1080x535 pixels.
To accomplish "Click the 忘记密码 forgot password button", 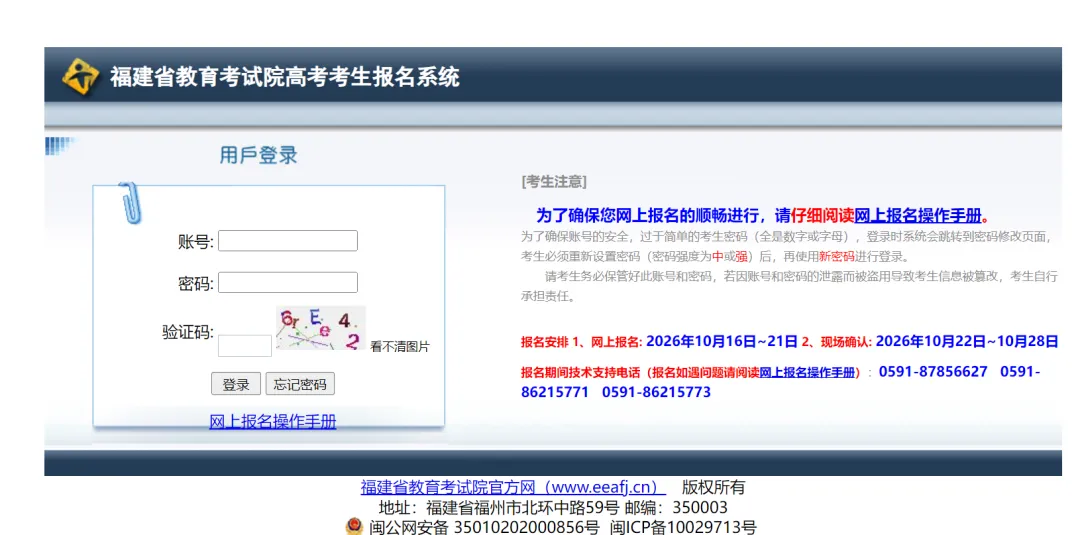I will pyautogui.click(x=300, y=384).
